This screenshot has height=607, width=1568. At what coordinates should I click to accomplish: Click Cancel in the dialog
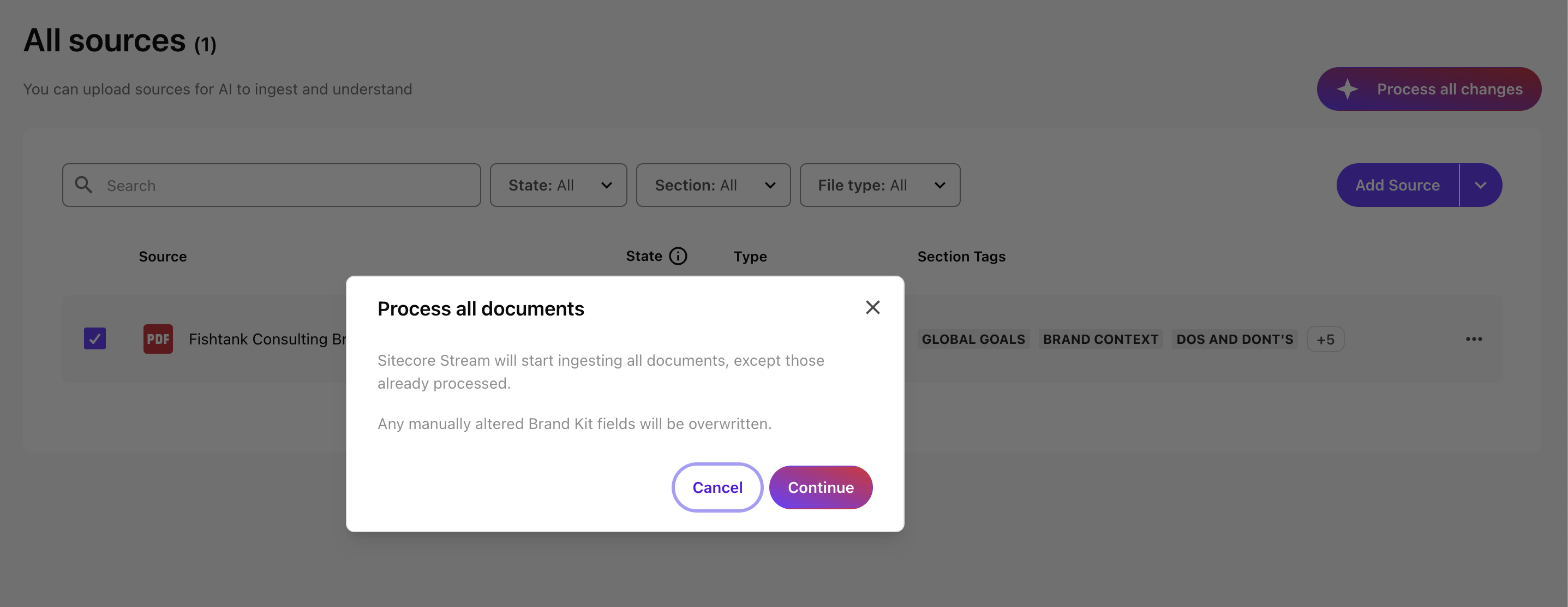tap(717, 487)
